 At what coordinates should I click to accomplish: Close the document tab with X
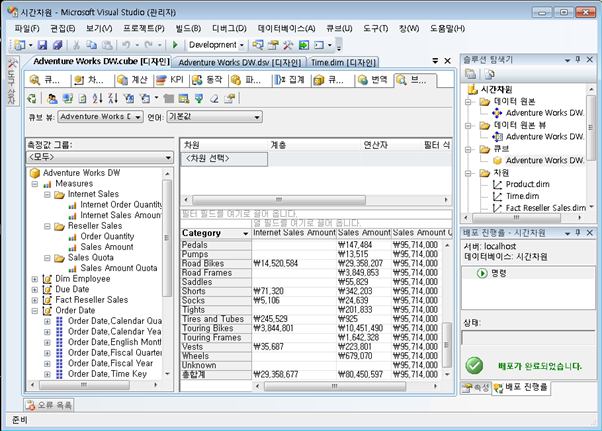447,61
